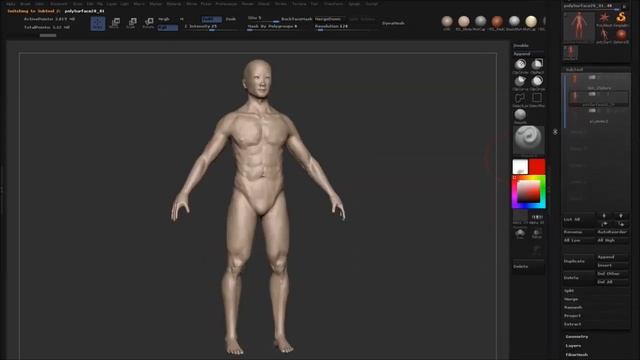
Task: Toggle the Double option above Append
Action: click(521, 46)
